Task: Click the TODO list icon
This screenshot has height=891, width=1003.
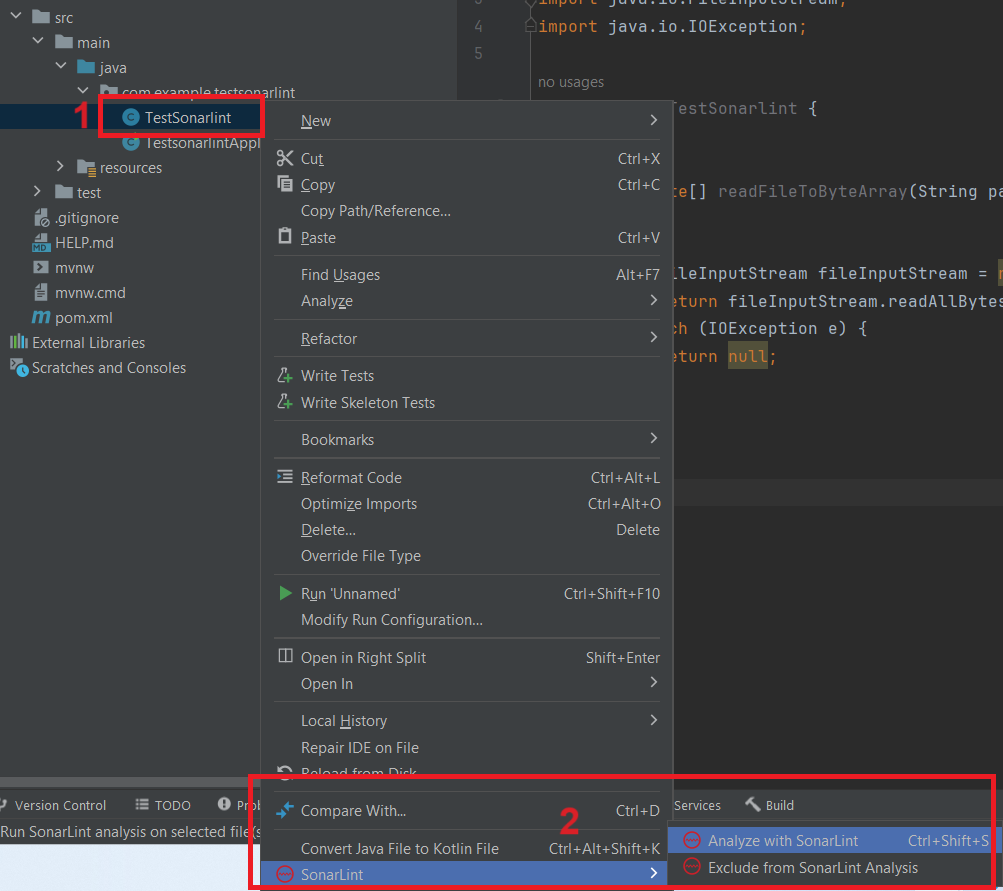Action: pyautogui.click(x=142, y=804)
